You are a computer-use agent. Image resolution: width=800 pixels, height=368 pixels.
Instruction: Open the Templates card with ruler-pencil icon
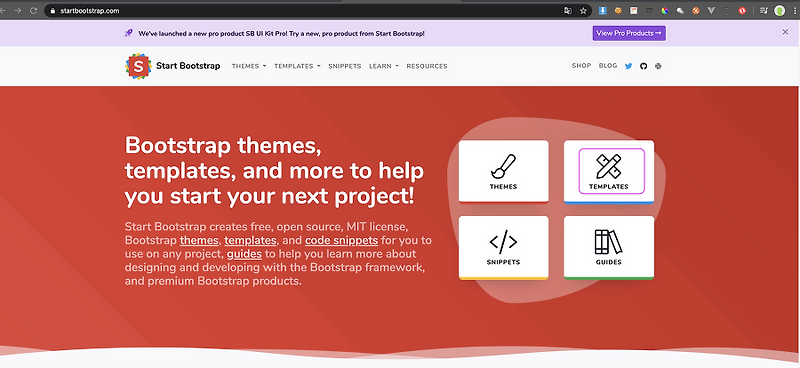[609, 171]
